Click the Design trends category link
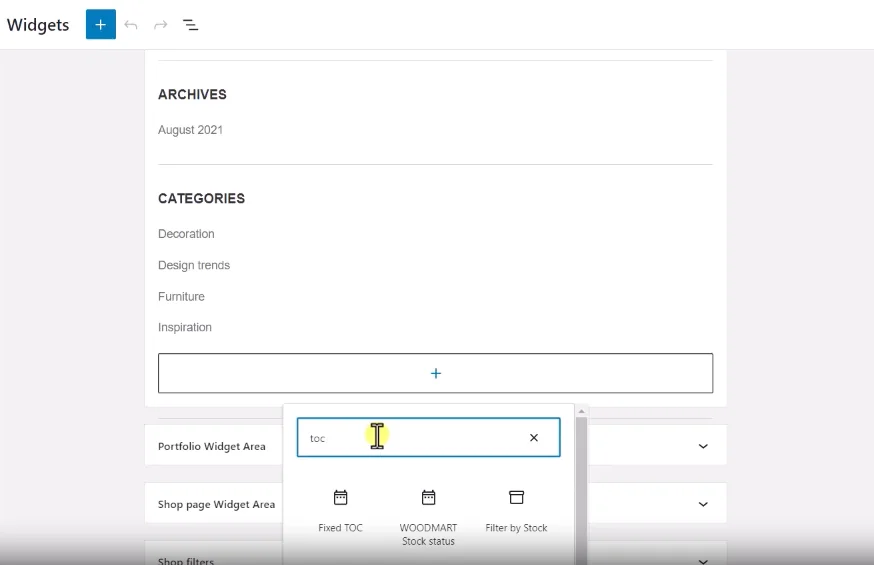Screen dimensions: 874x565 (194, 265)
